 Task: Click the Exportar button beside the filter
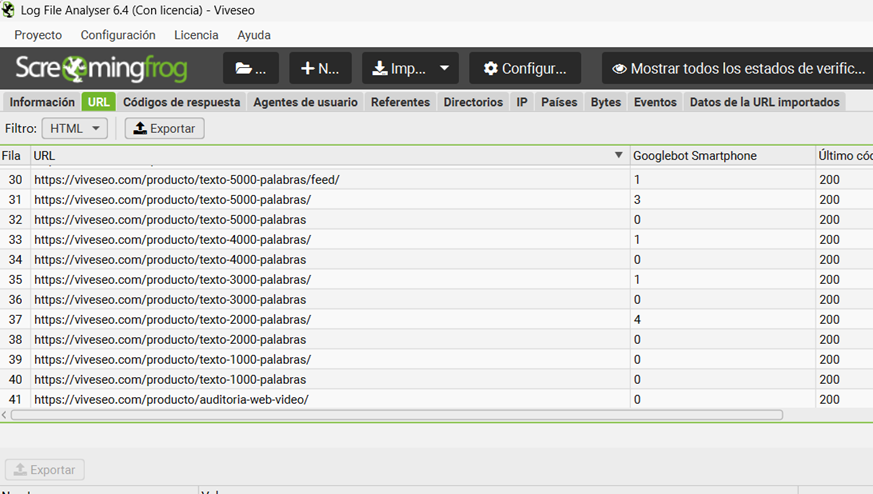165,128
